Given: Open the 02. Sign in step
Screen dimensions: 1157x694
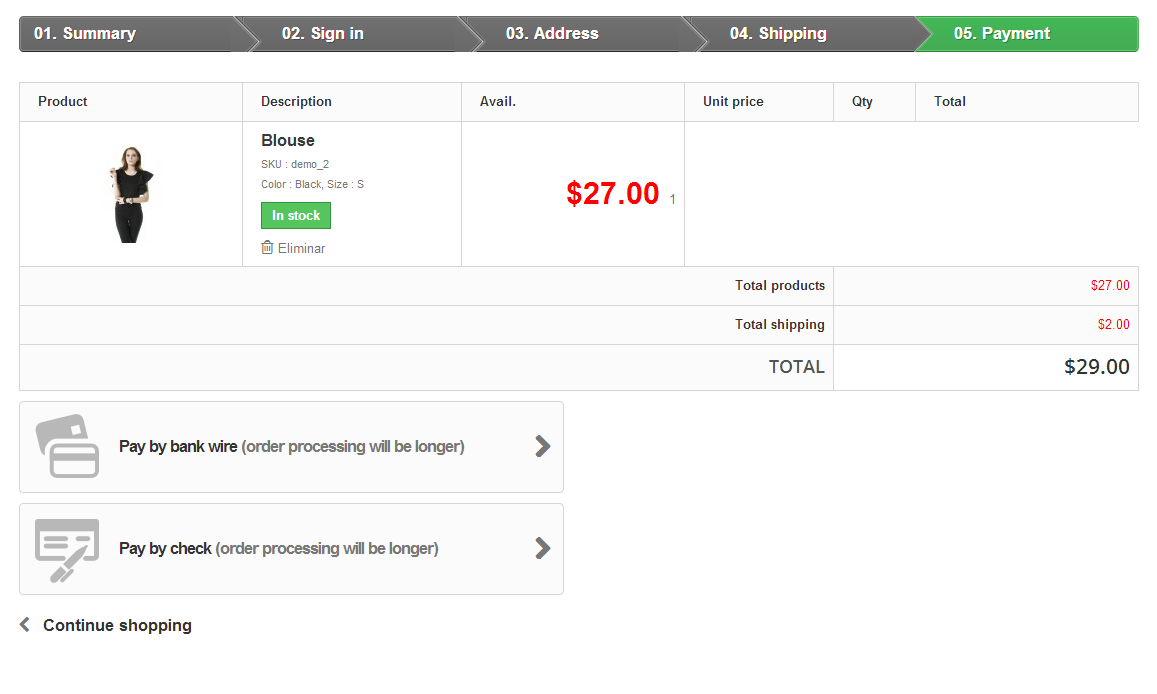Looking at the screenshot, I should [323, 34].
